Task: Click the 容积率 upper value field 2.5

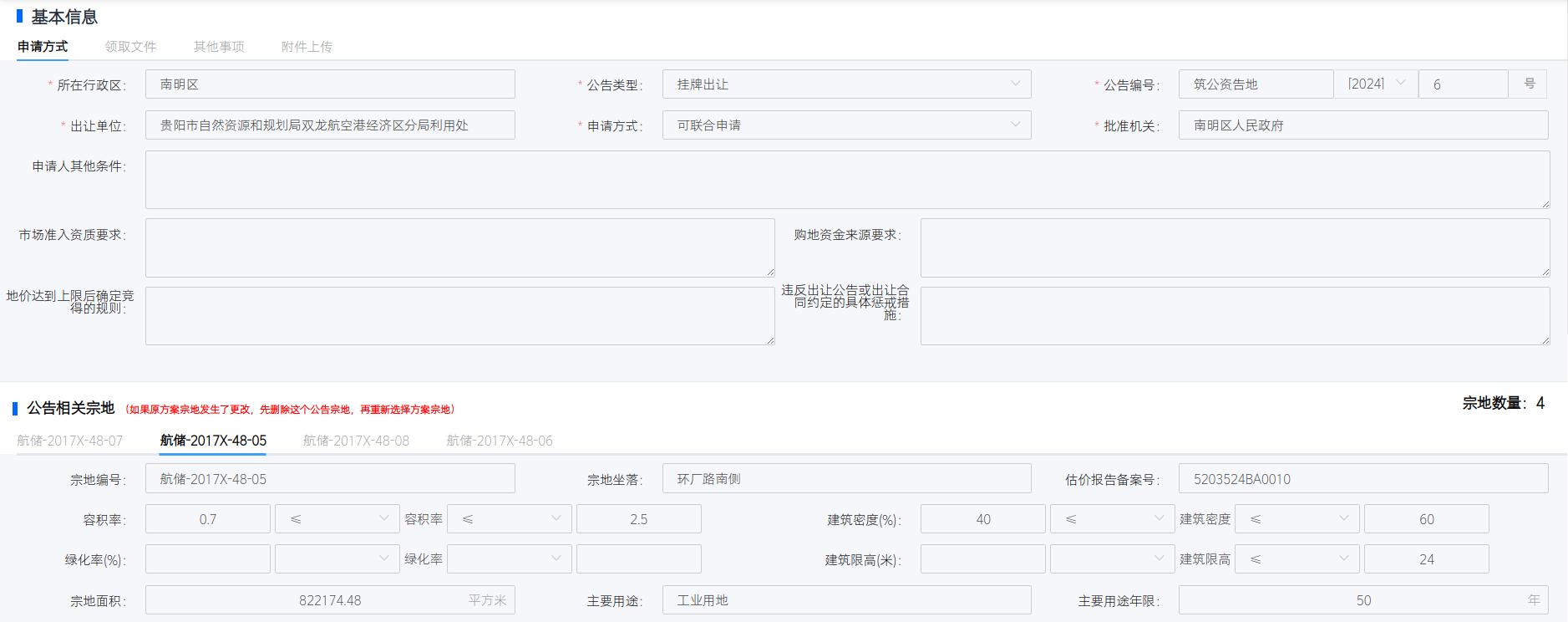Action: point(639,519)
